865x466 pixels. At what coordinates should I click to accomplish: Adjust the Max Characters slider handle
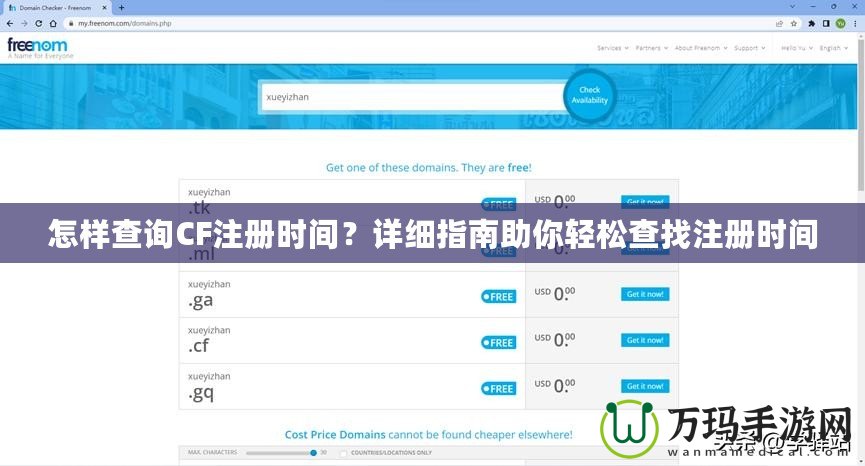click(x=313, y=453)
